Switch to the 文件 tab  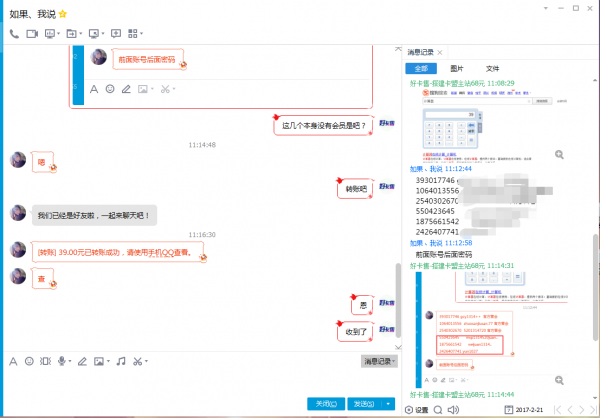coord(492,68)
